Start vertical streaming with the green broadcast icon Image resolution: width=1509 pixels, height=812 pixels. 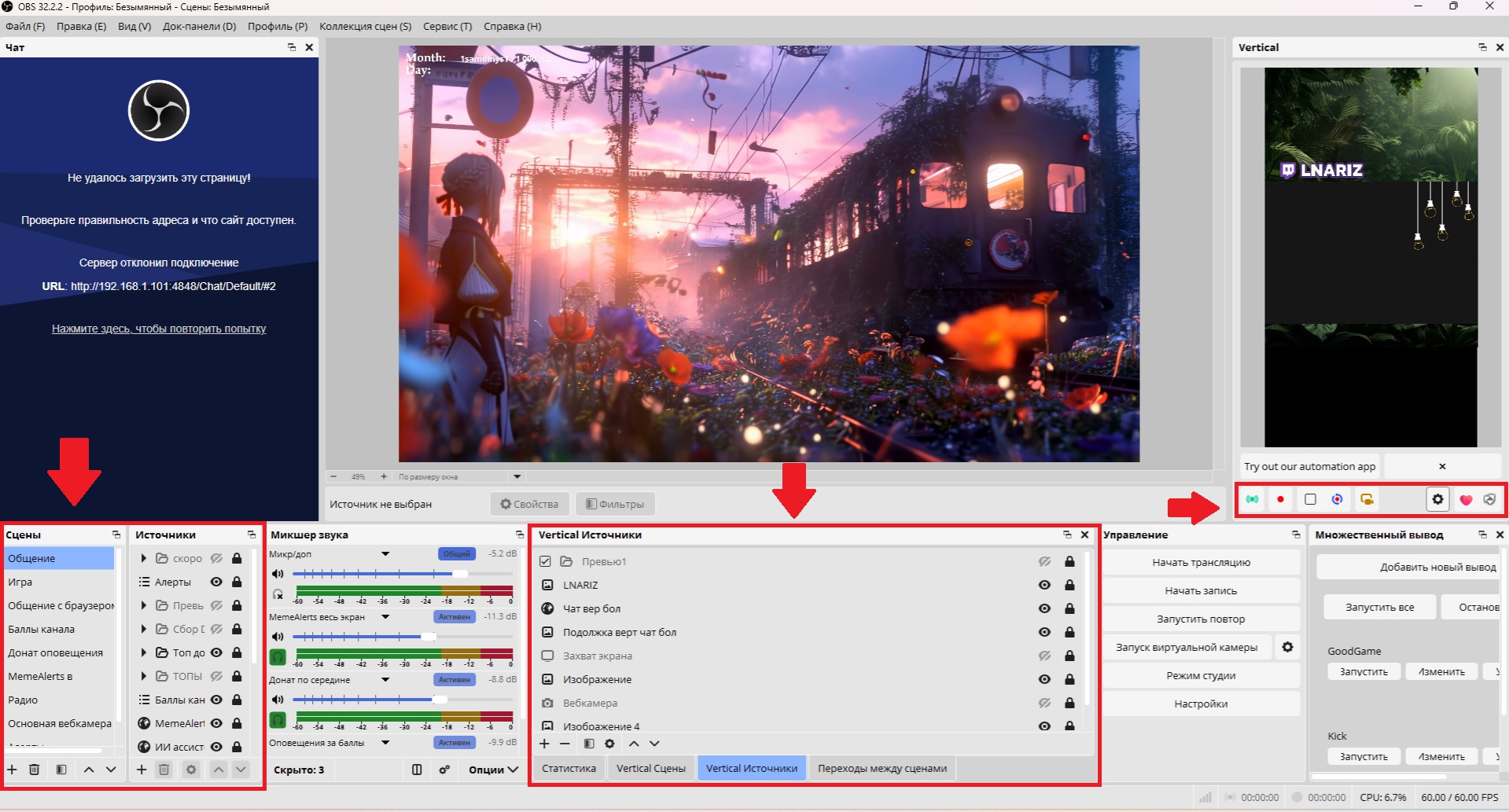pos(1253,499)
